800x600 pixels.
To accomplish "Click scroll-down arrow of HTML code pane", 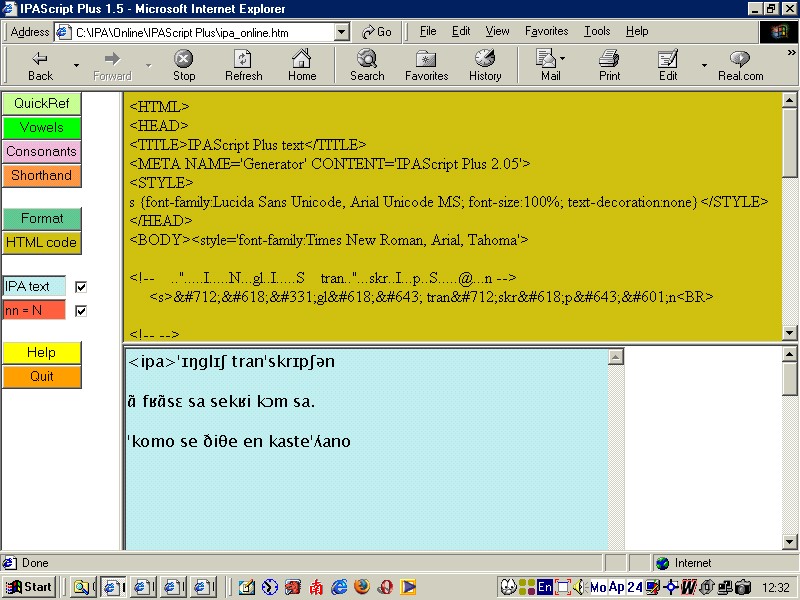I will pos(789,333).
